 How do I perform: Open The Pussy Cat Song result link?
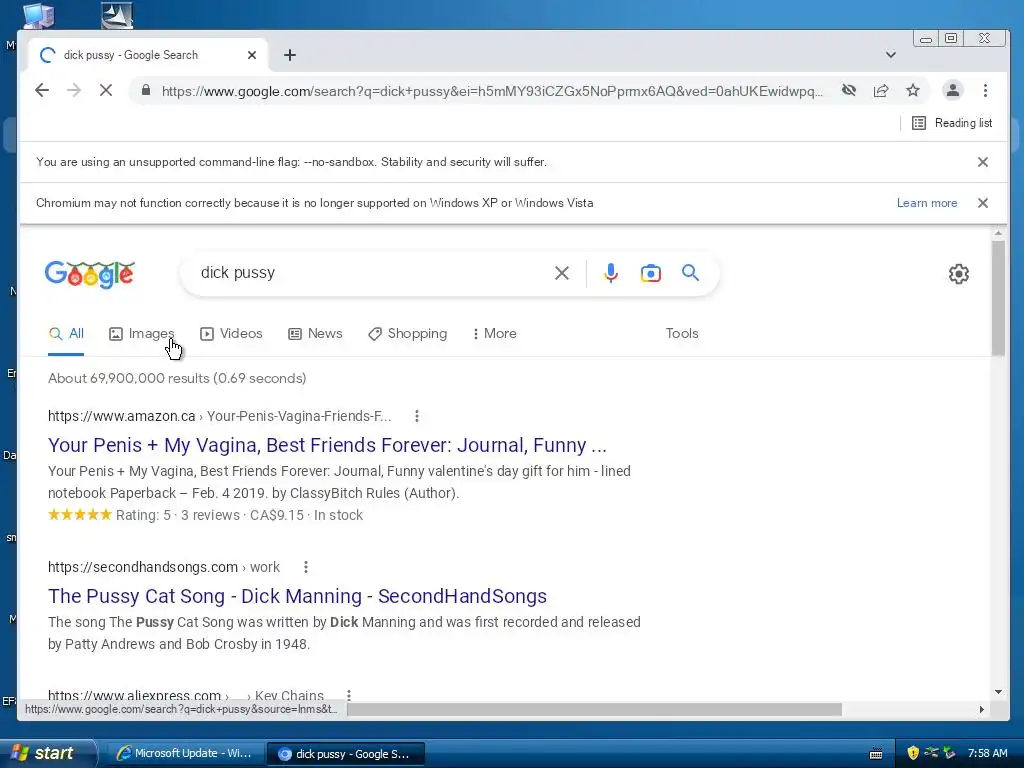click(297, 596)
